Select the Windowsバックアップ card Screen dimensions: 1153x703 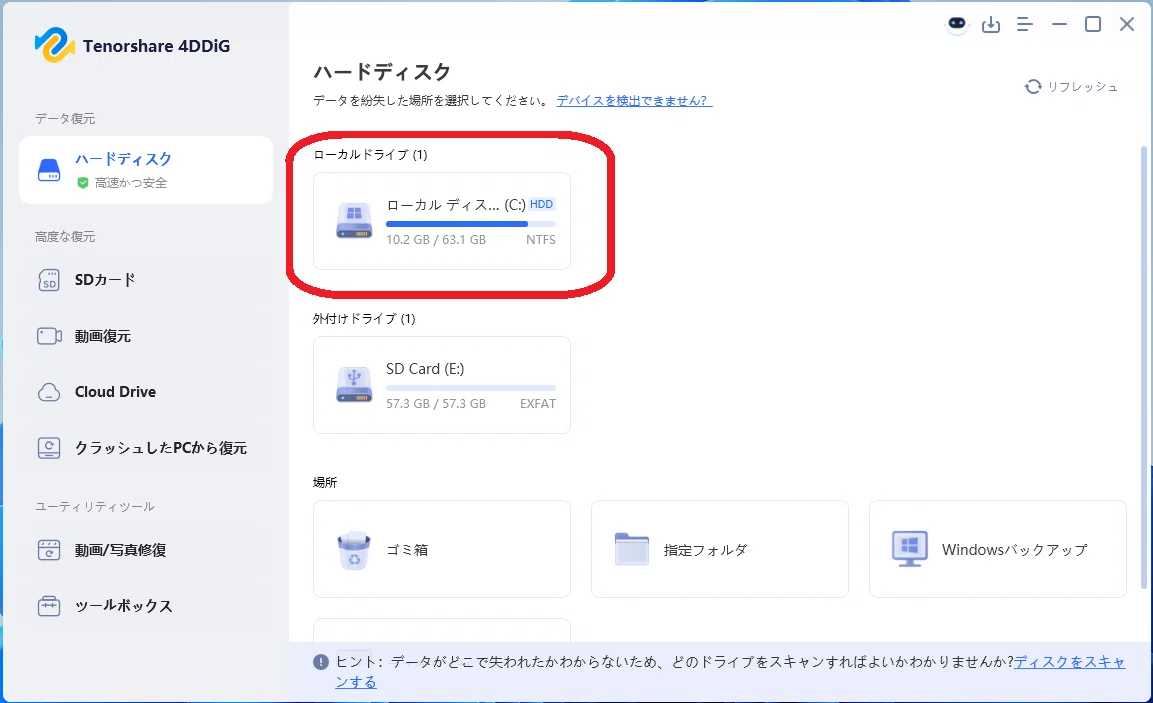tap(998, 549)
